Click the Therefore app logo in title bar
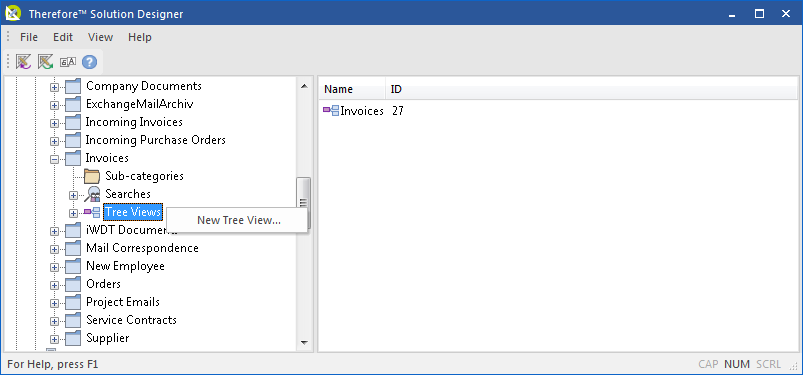 (13, 13)
